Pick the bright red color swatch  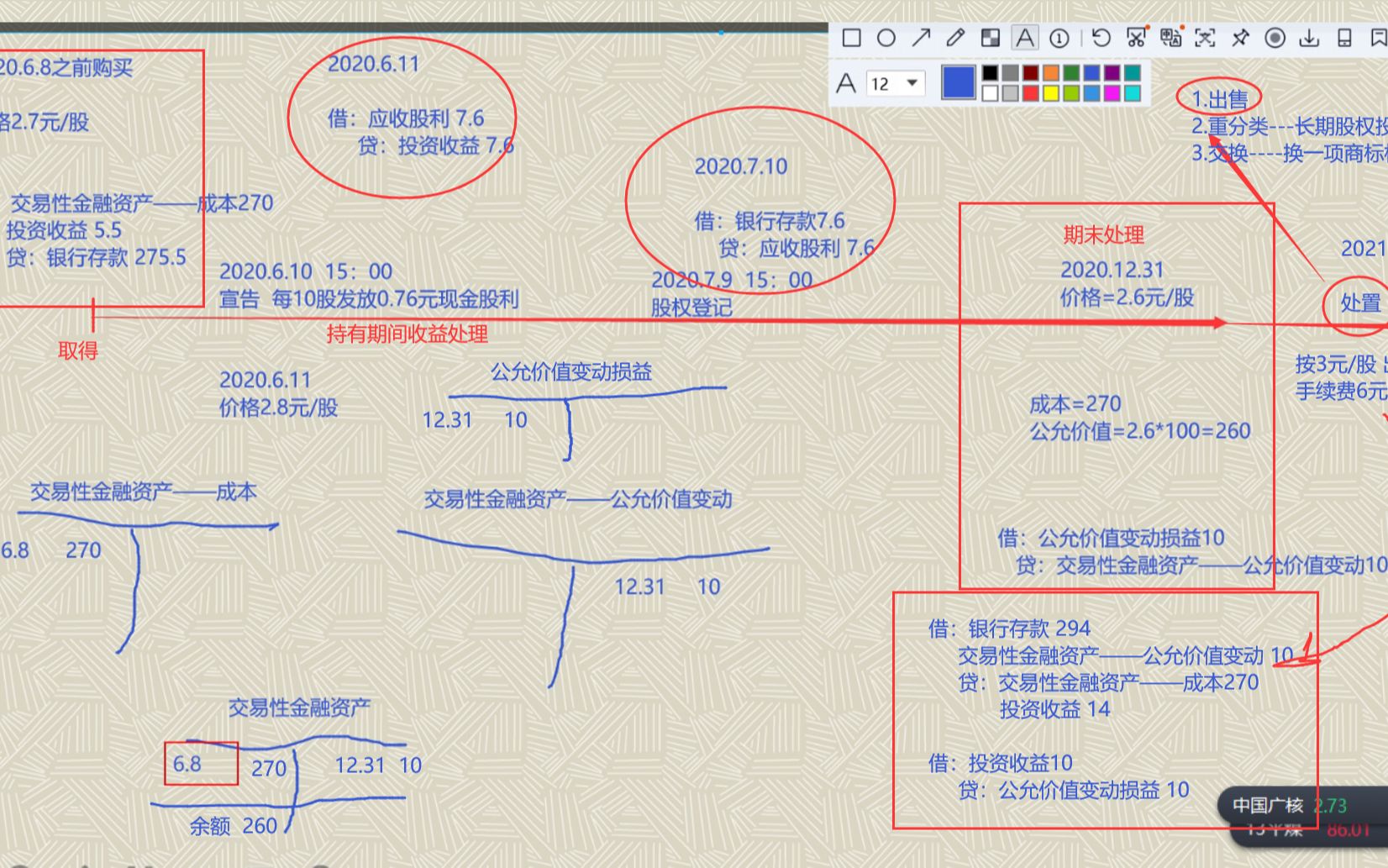1031,93
